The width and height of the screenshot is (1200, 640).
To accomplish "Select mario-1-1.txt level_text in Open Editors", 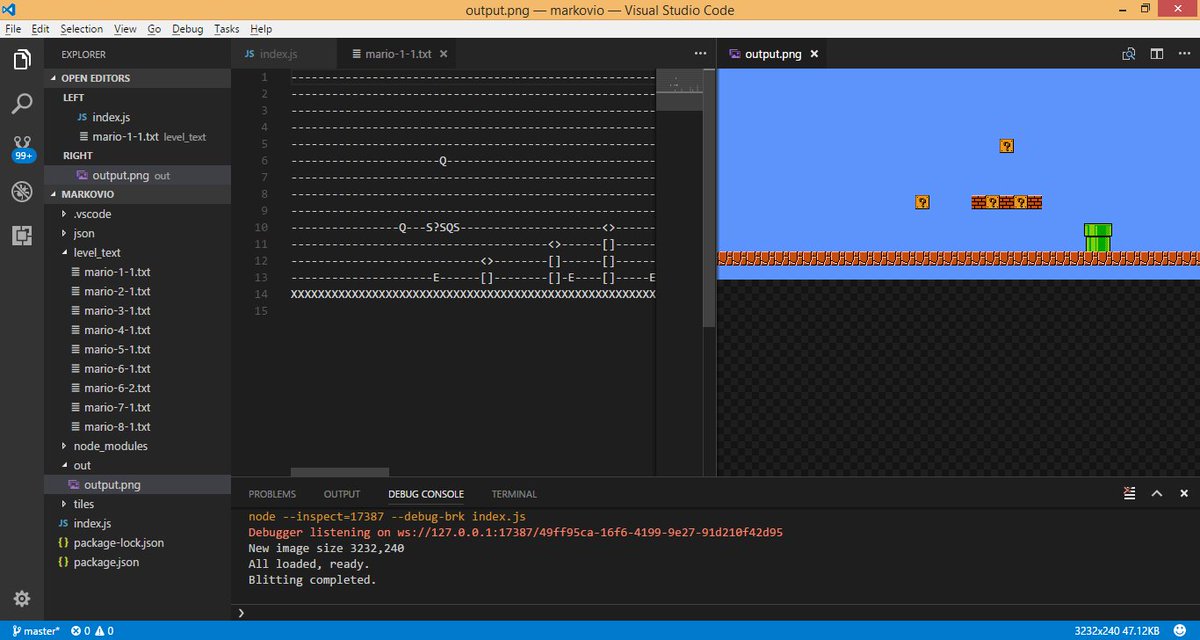I will pos(138,137).
